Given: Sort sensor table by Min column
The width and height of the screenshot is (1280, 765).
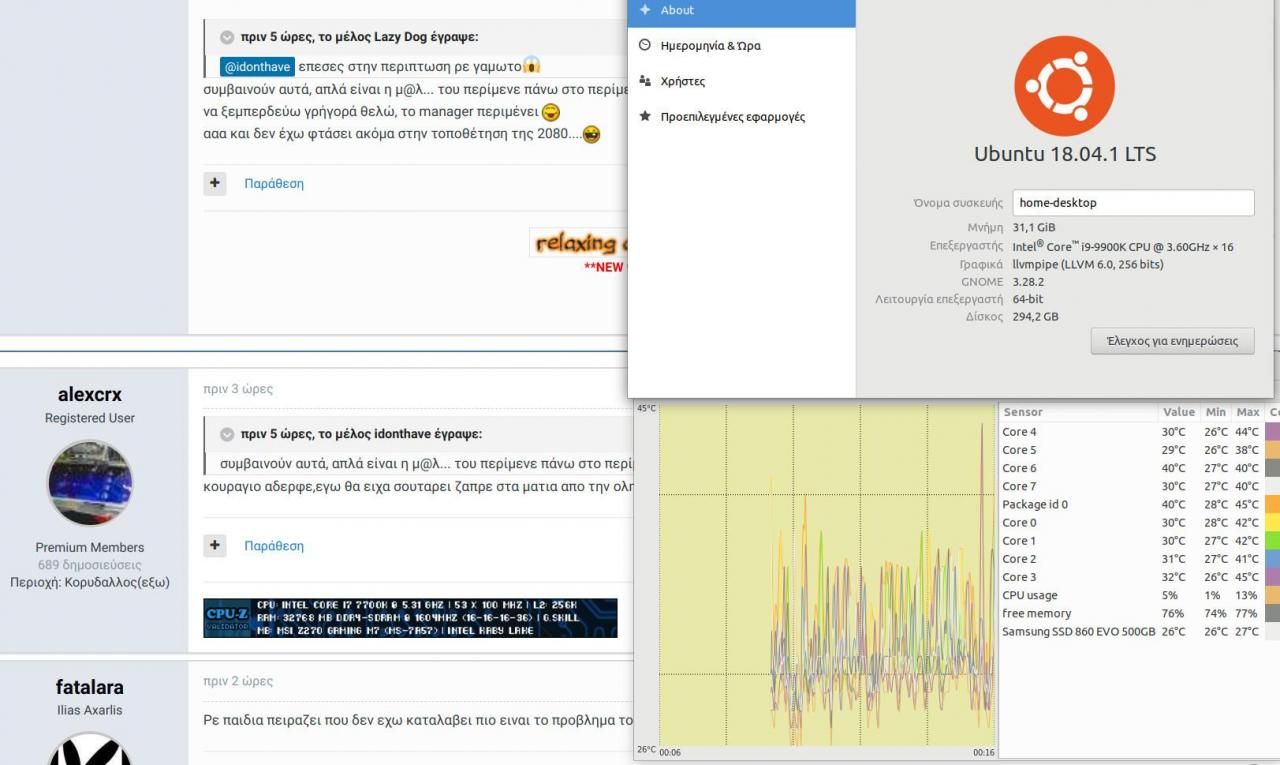Looking at the screenshot, I should pos(1216,412).
